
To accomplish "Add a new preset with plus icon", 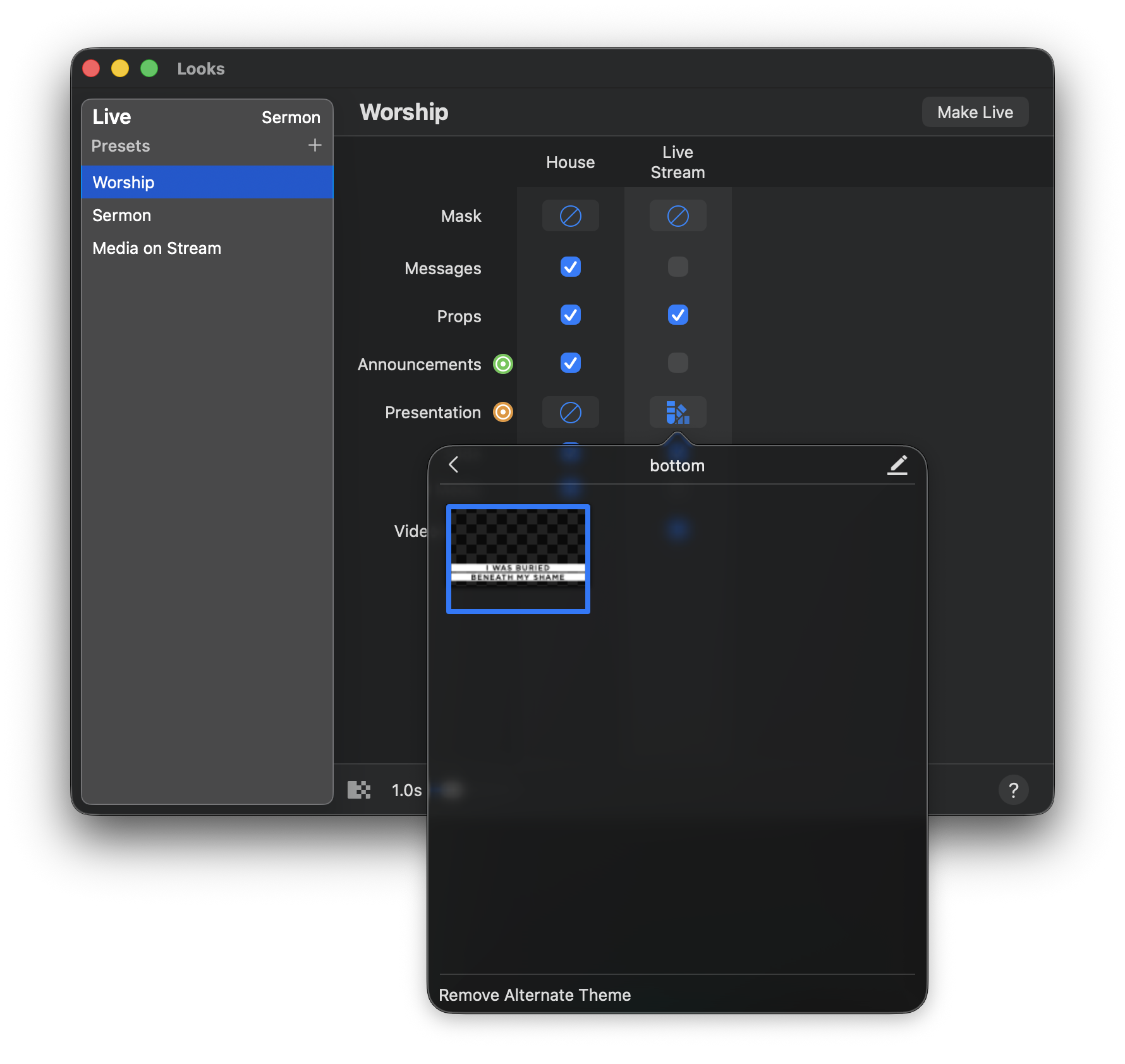I will coord(315,145).
